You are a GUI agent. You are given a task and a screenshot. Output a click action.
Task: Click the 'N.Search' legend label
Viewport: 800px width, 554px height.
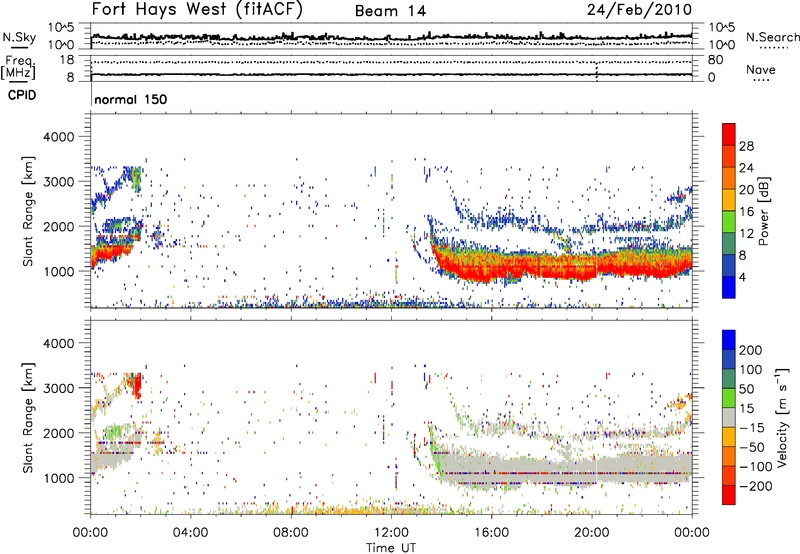click(x=772, y=37)
